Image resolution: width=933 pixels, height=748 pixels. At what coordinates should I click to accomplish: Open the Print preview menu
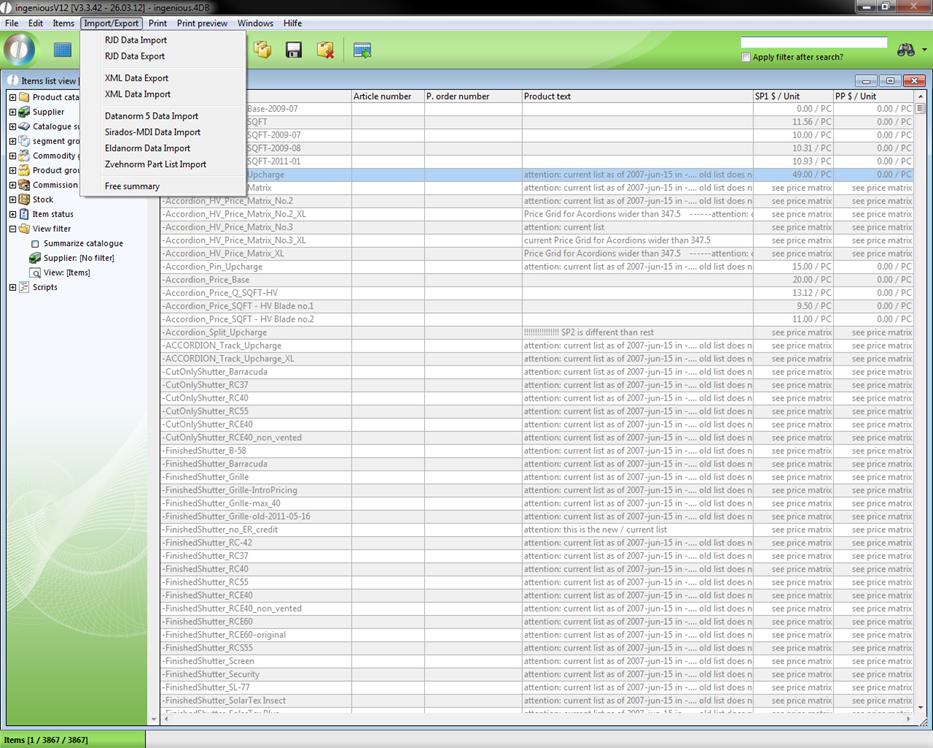(x=202, y=23)
